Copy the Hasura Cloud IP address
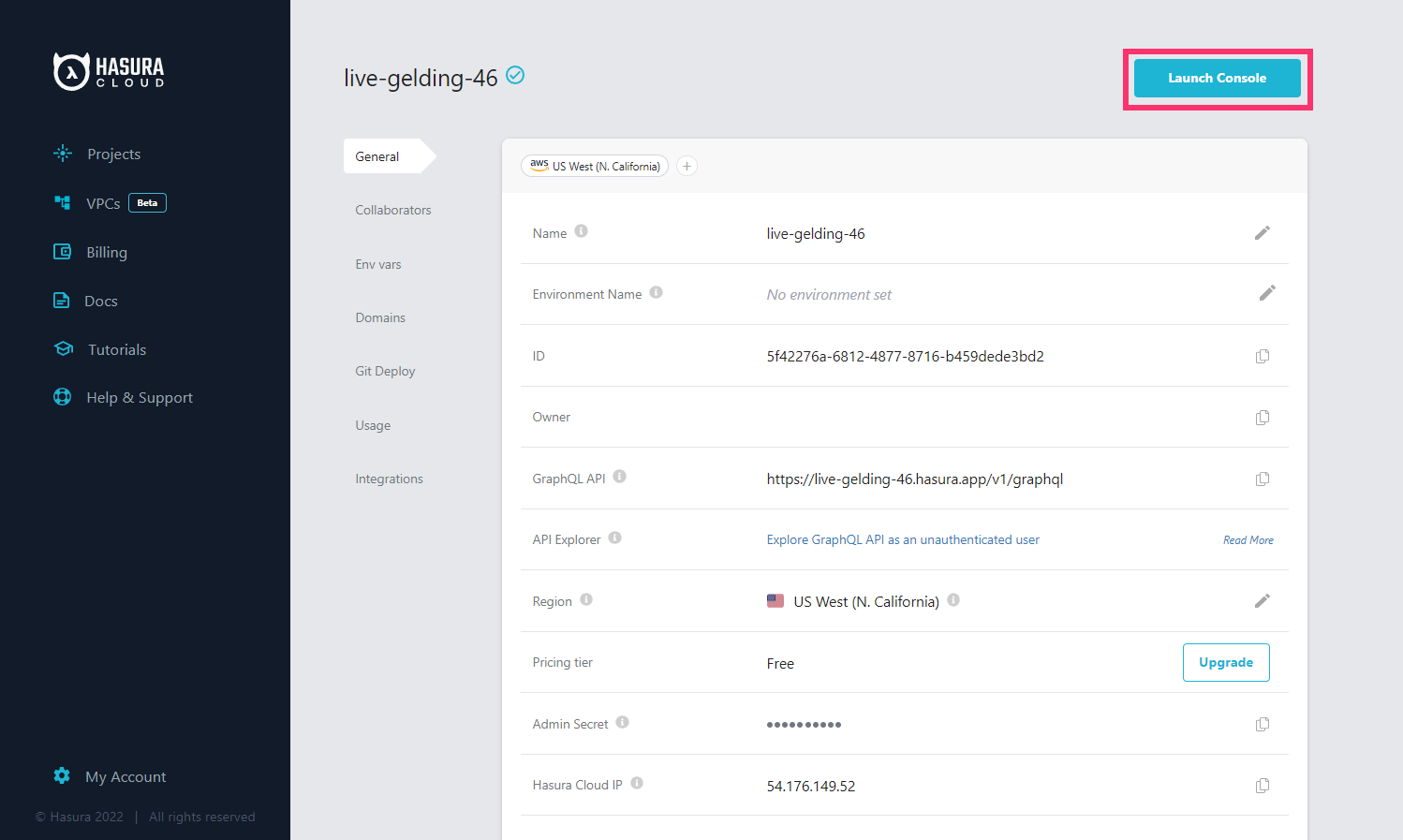This screenshot has width=1403, height=840. click(x=1262, y=785)
